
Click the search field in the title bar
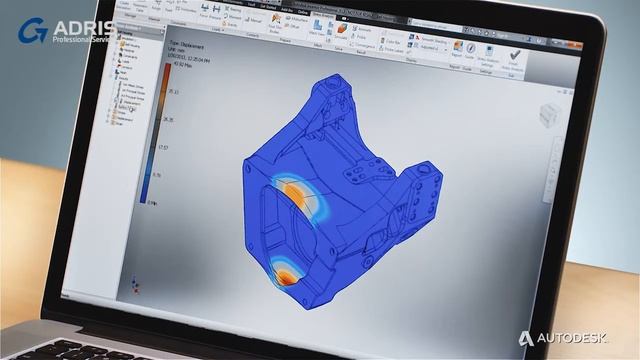[x=436, y=25]
